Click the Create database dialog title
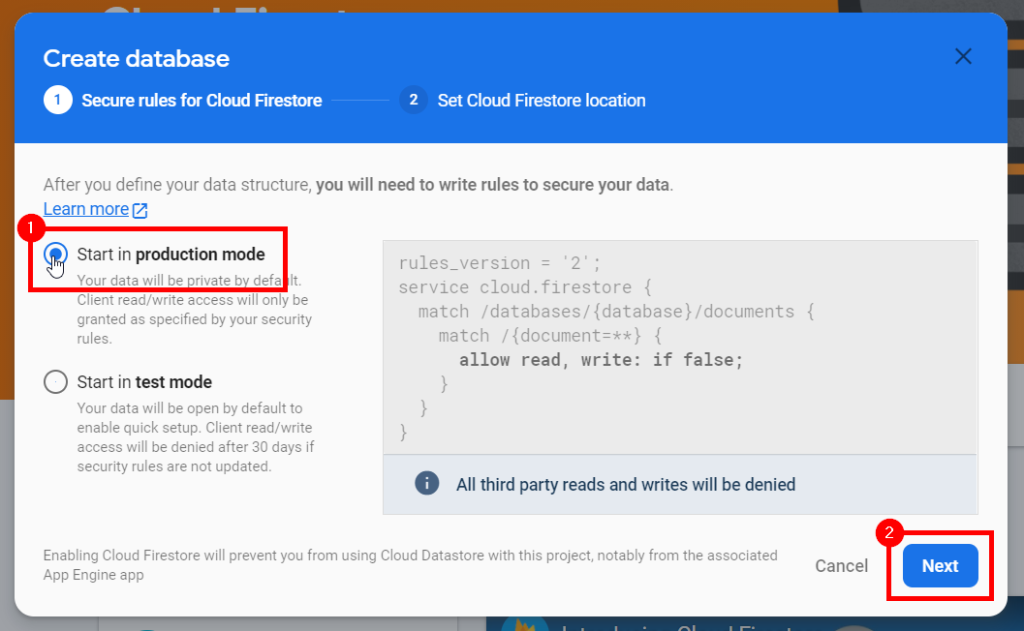Image resolution: width=1024 pixels, height=631 pixels. 136,58
